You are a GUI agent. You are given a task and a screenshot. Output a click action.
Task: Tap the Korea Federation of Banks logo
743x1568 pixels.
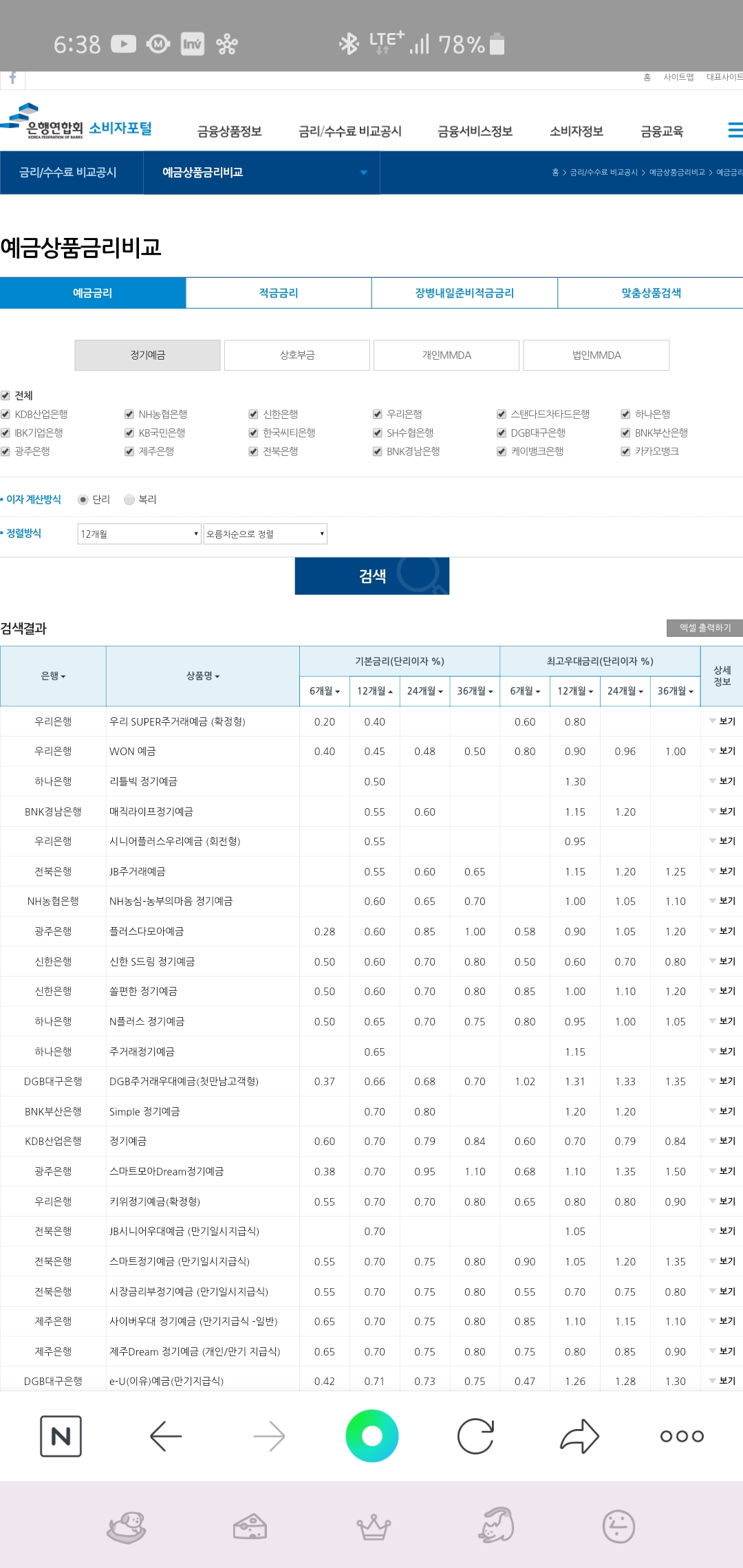pos(76,122)
